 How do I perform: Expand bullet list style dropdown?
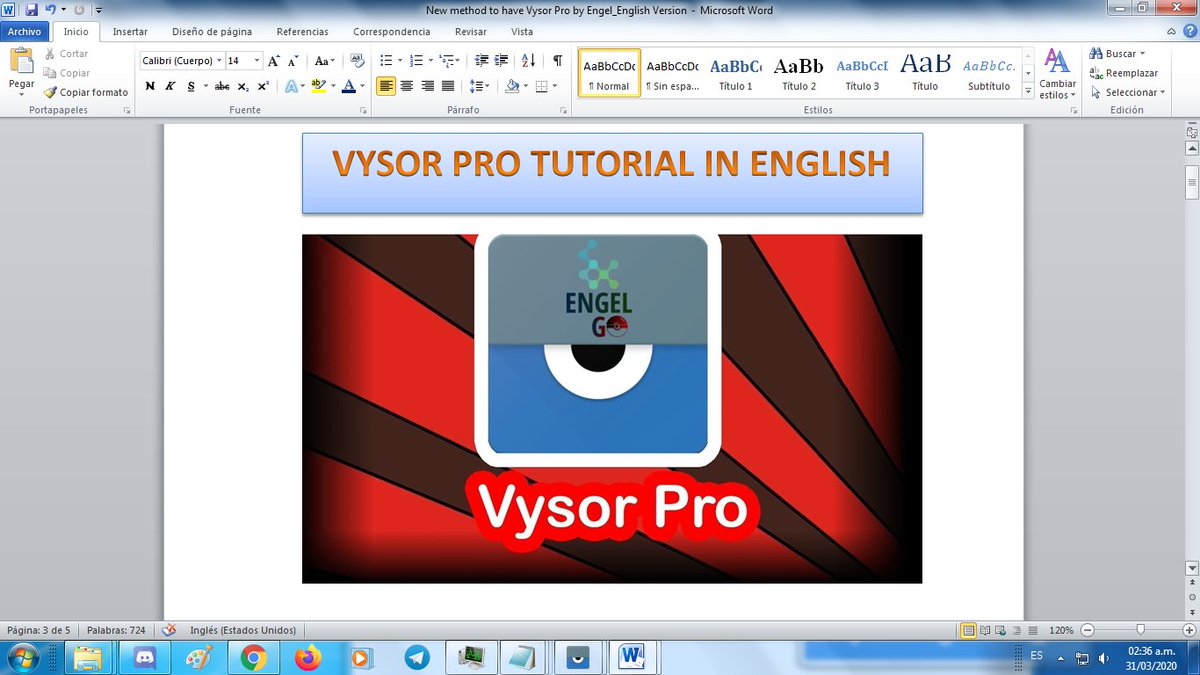[399, 61]
